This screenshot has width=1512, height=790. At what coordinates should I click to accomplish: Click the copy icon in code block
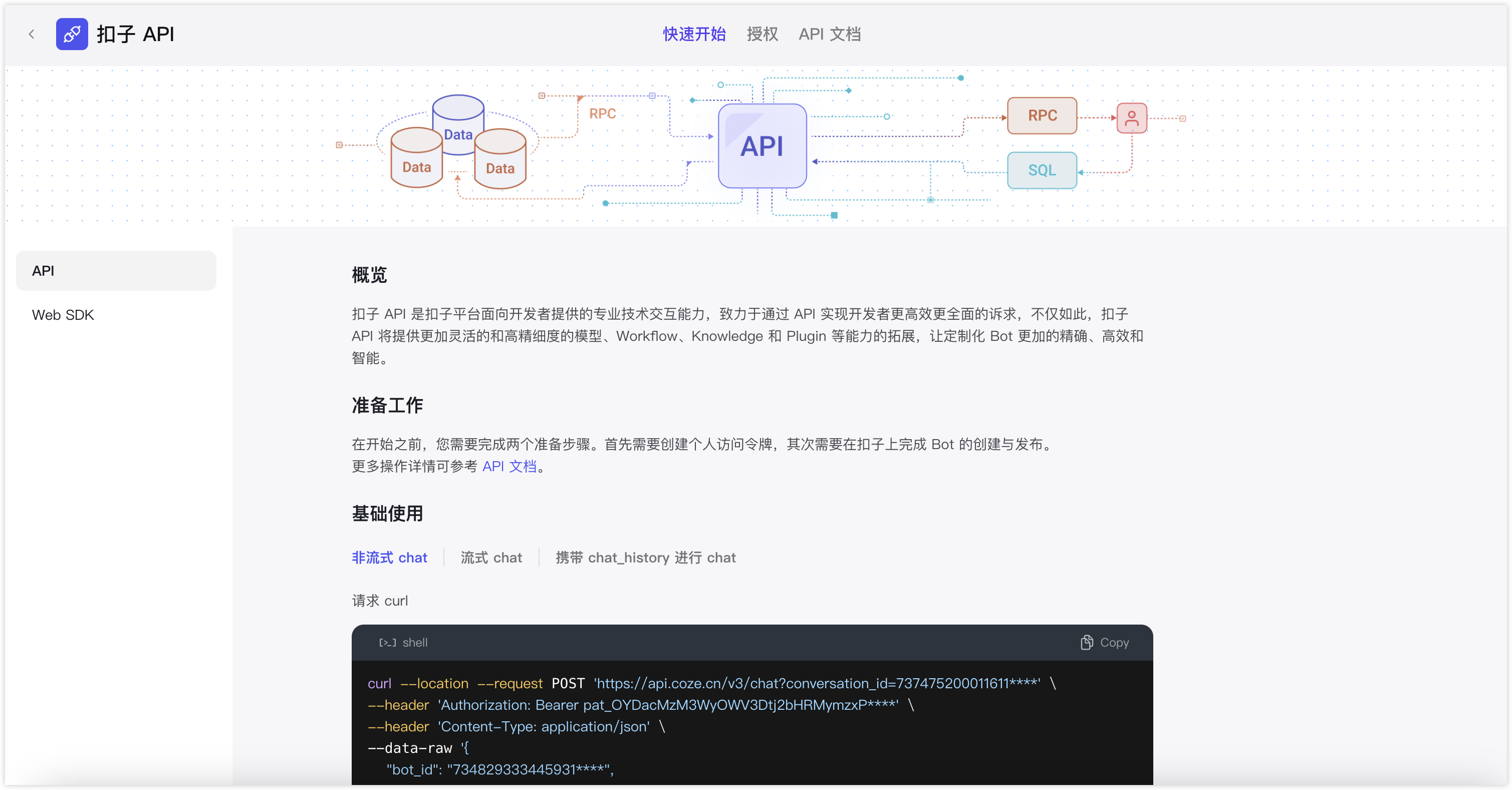(x=1087, y=642)
